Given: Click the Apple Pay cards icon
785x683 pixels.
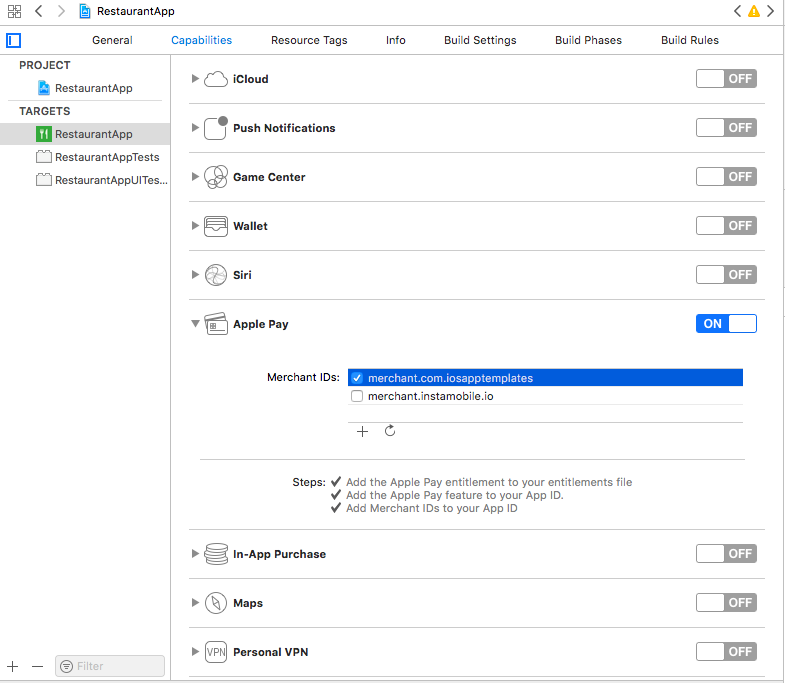Looking at the screenshot, I should pyautogui.click(x=216, y=324).
